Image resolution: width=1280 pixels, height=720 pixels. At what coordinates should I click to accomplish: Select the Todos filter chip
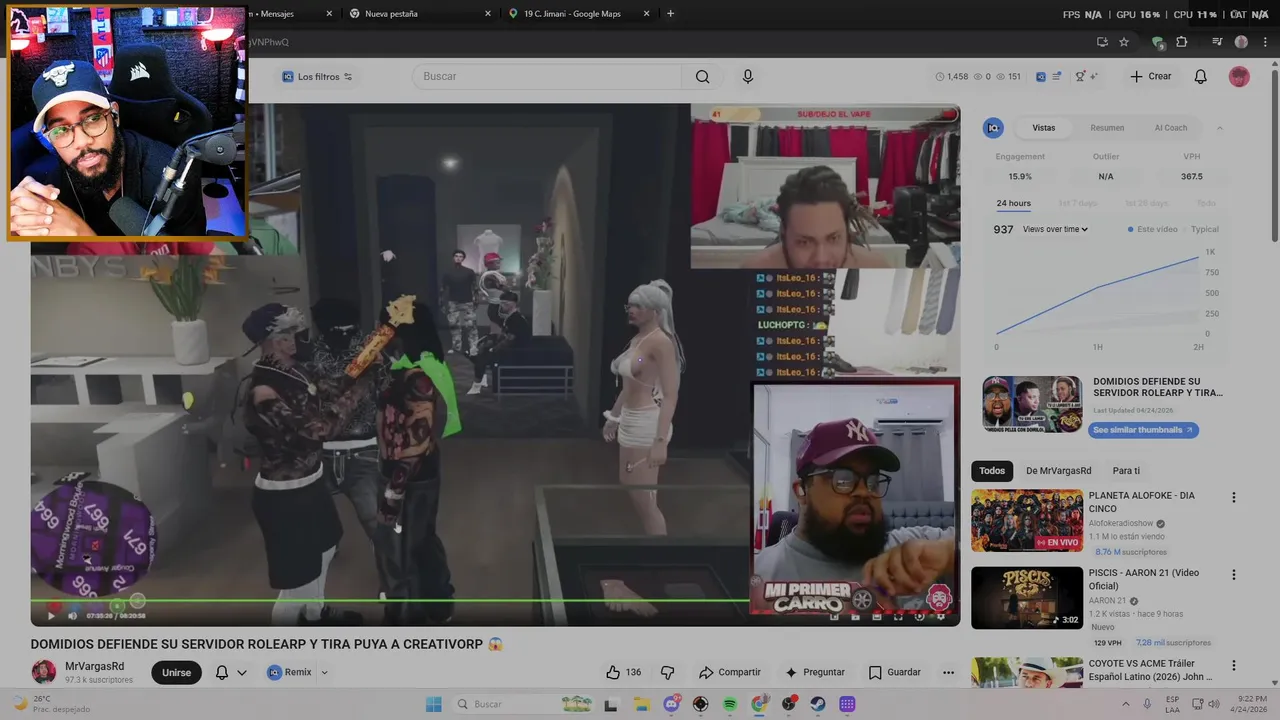(x=992, y=471)
